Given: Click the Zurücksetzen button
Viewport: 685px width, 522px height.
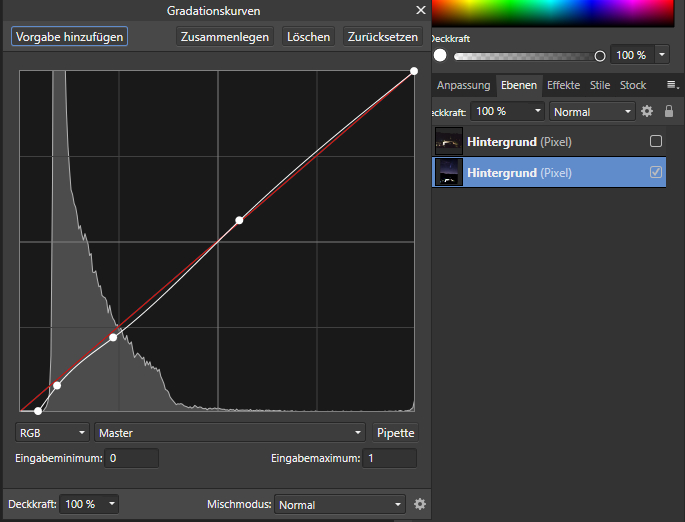Looking at the screenshot, I should coord(383,37).
